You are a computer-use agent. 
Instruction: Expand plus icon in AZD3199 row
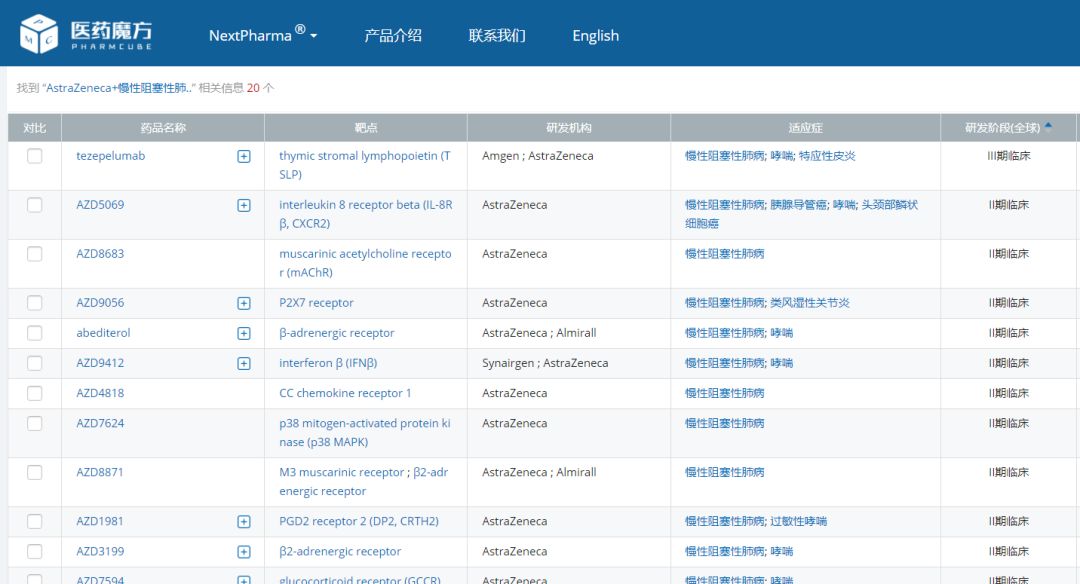(x=244, y=552)
